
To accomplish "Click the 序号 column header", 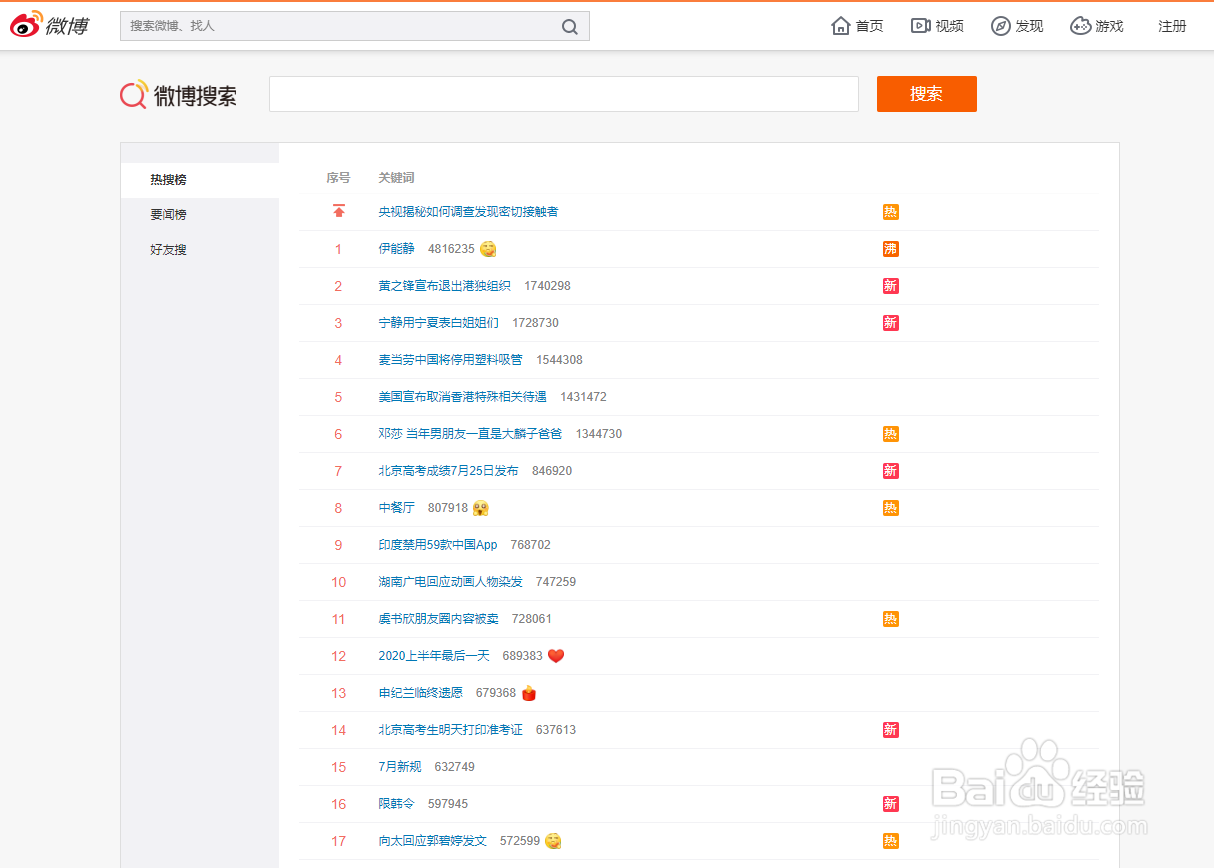I will pos(338,178).
